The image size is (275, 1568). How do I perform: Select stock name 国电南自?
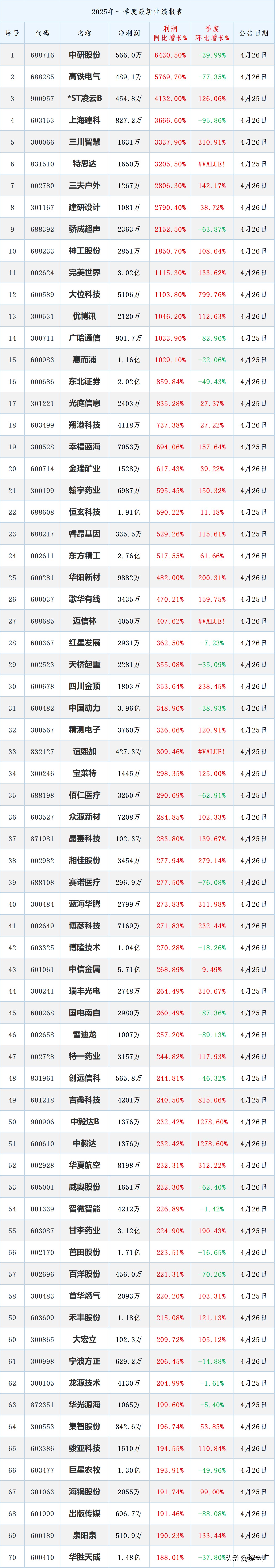point(85,1013)
